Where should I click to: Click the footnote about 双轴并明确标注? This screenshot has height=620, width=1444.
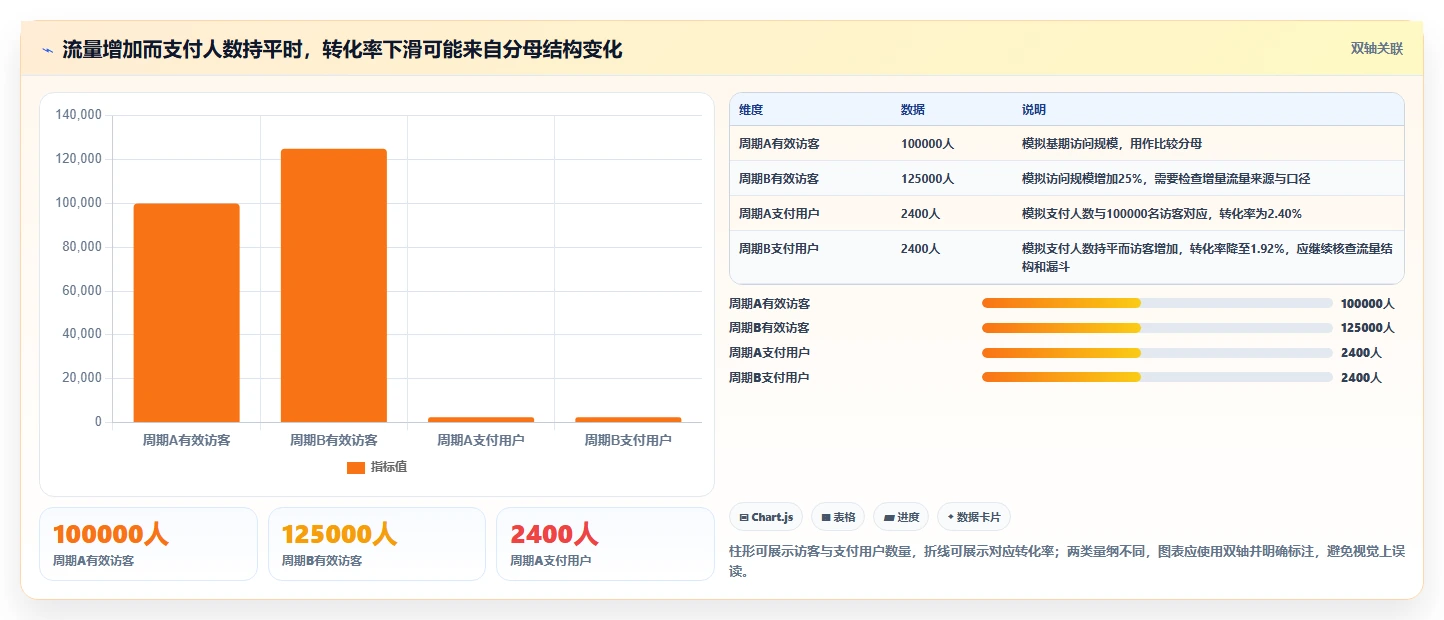(1068, 561)
